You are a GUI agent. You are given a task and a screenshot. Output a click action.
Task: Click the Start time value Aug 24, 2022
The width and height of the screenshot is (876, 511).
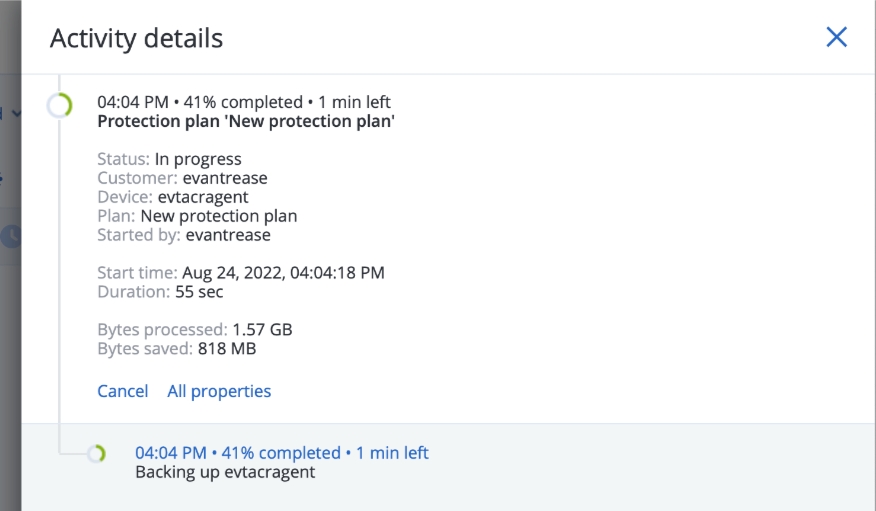[283, 273]
